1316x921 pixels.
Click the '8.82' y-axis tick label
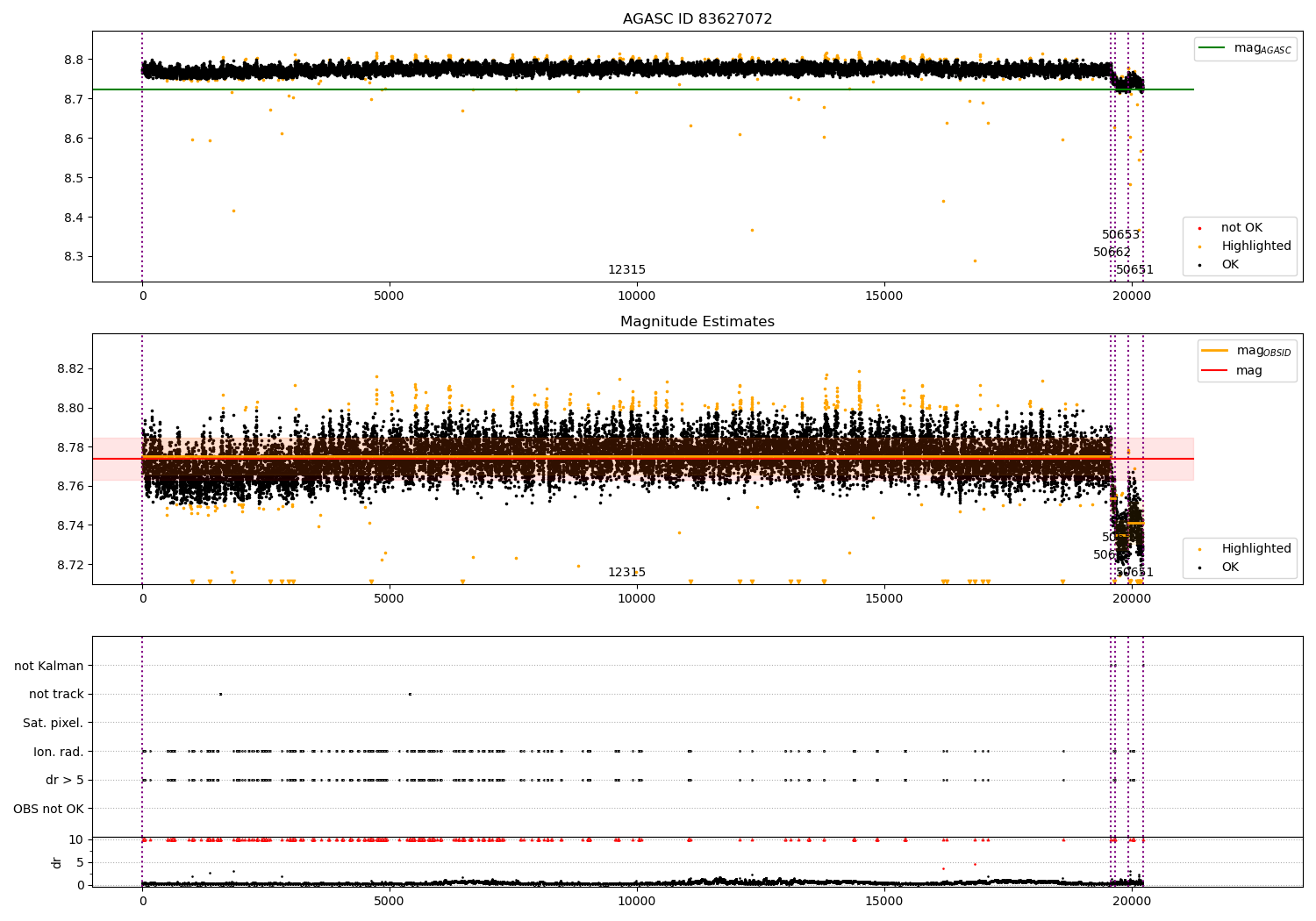(69, 368)
